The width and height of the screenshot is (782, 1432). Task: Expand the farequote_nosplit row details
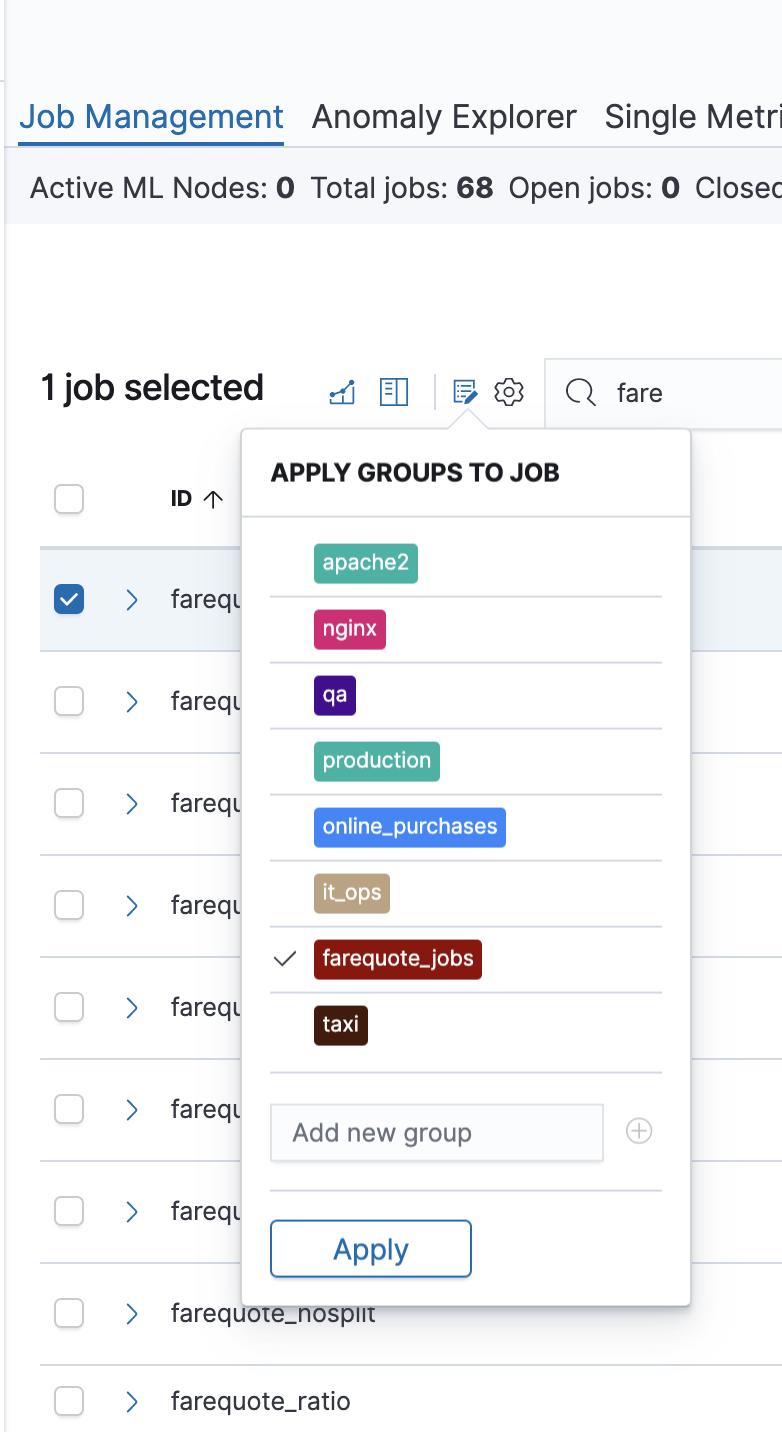pos(132,1313)
